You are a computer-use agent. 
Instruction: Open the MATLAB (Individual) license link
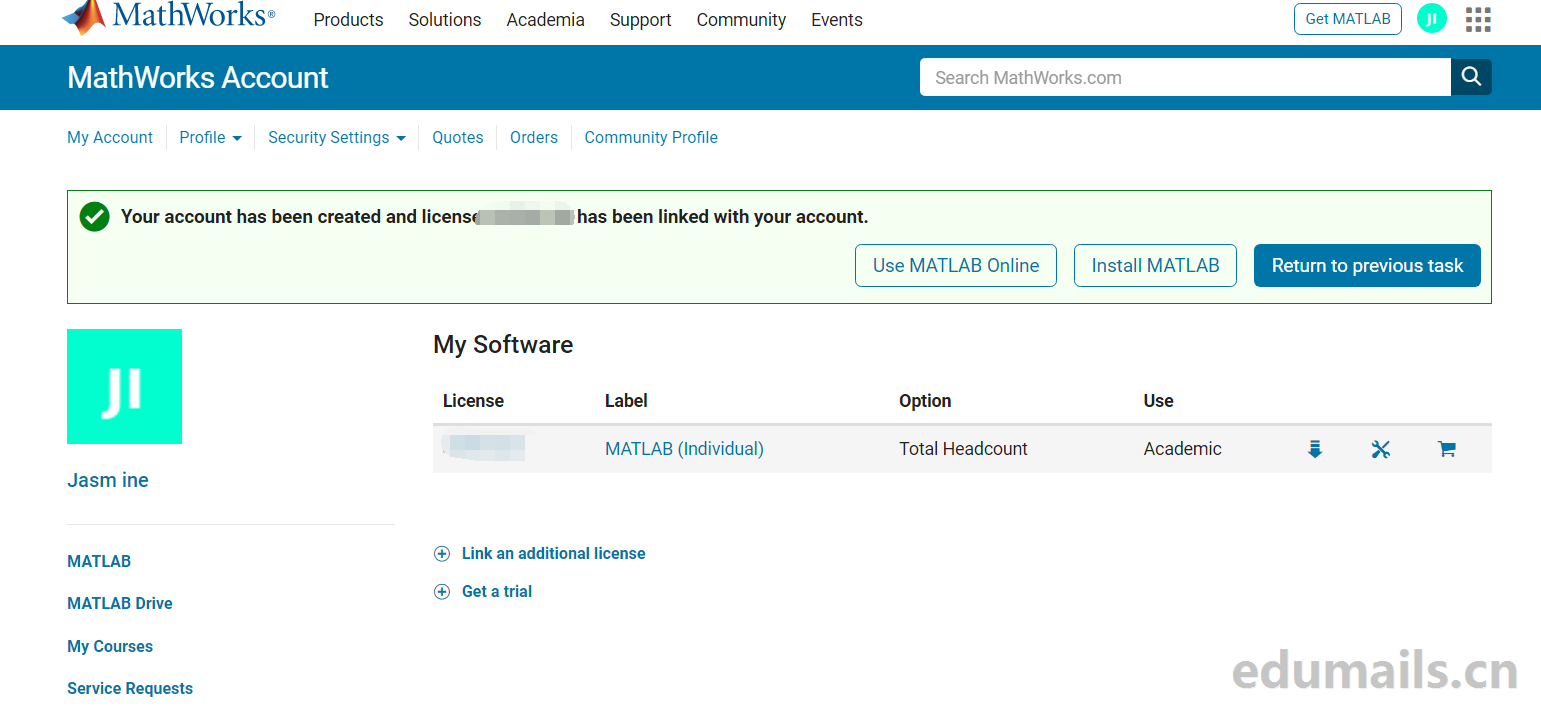click(x=684, y=449)
